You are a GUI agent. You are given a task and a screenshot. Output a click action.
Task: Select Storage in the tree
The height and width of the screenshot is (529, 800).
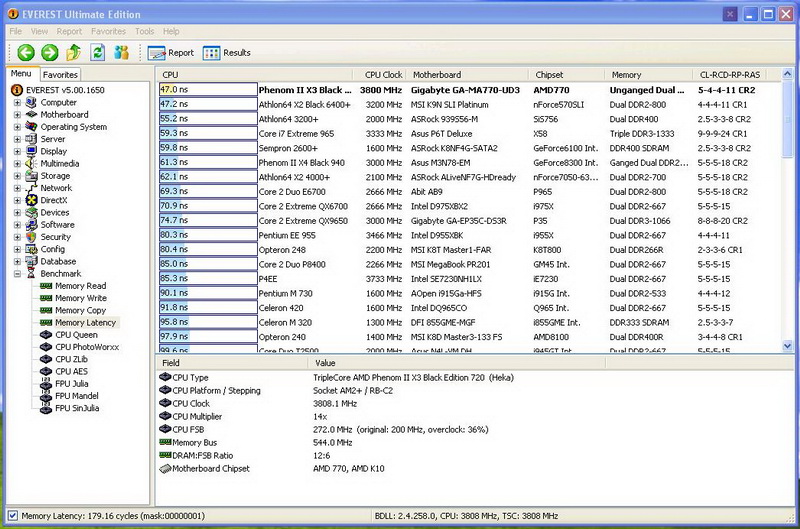(x=55, y=175)
